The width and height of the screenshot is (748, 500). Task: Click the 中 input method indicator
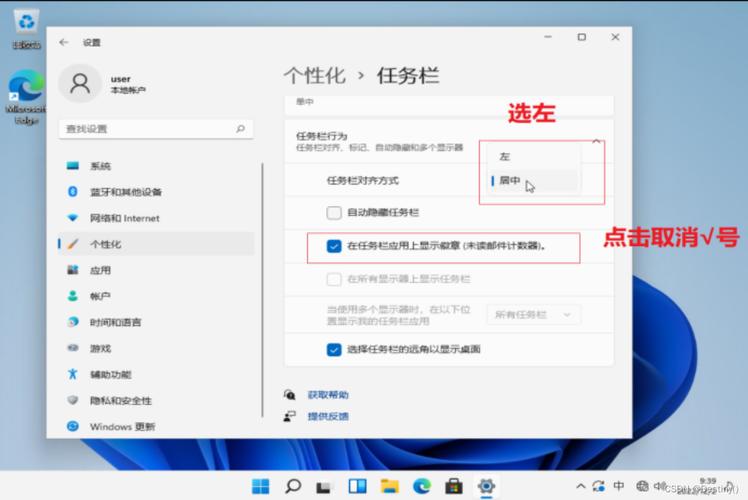(x=619, y=486)
